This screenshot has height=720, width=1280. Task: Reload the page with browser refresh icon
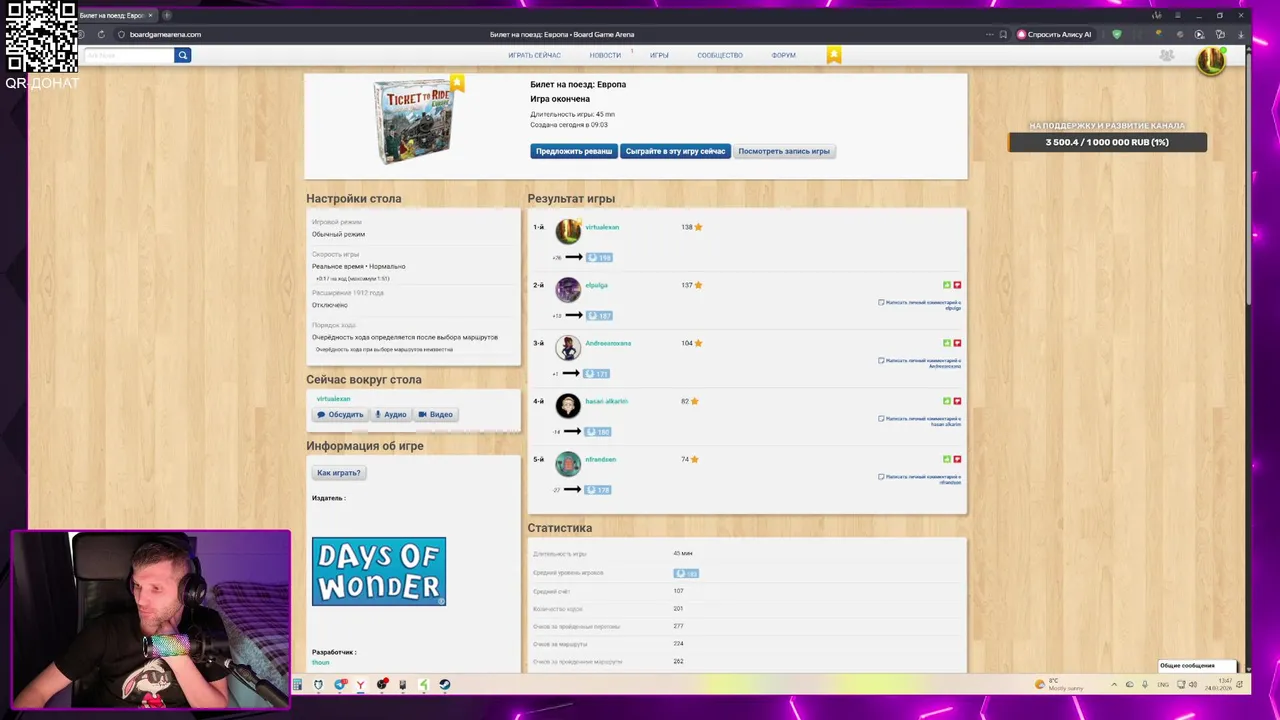point(101,34)
